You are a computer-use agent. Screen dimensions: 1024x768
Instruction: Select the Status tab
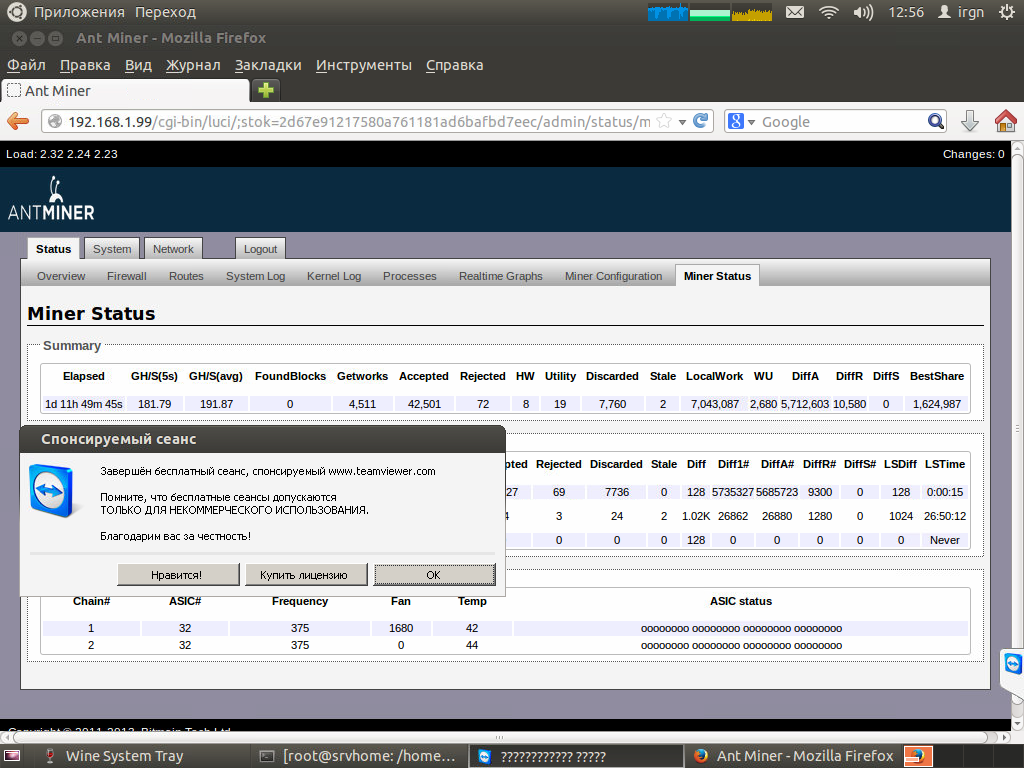[54, 249]
